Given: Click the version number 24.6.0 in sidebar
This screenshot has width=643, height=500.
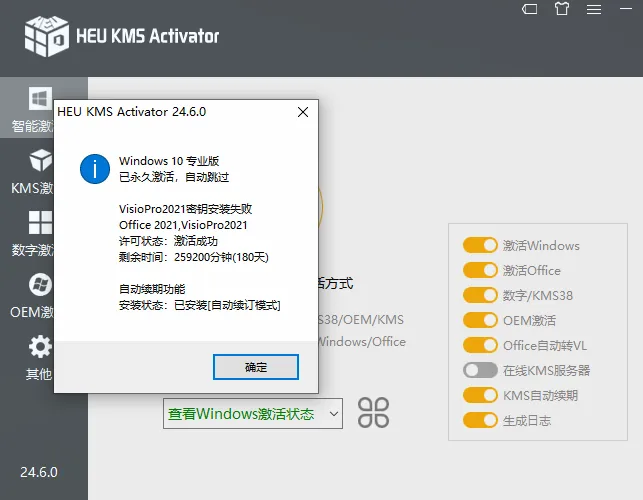Looking at the screenshot, I should coord(39,473).
